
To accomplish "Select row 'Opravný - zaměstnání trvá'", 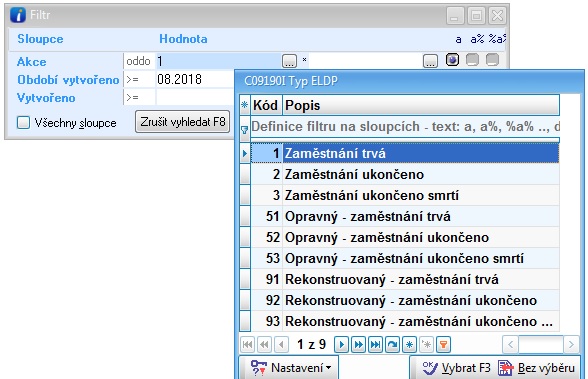I will click(405, 216).
